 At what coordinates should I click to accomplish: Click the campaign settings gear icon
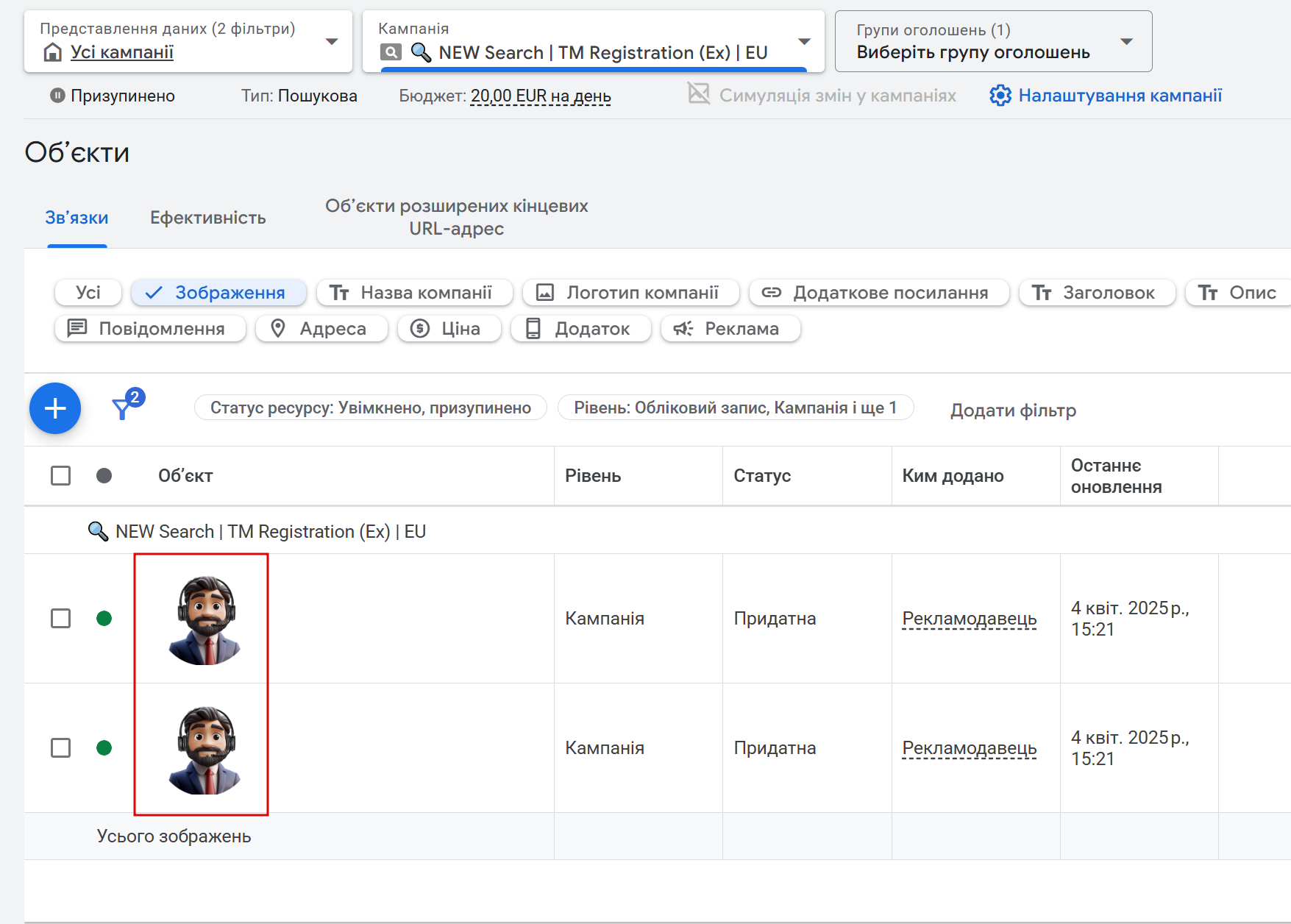(x=1000, y=96)
